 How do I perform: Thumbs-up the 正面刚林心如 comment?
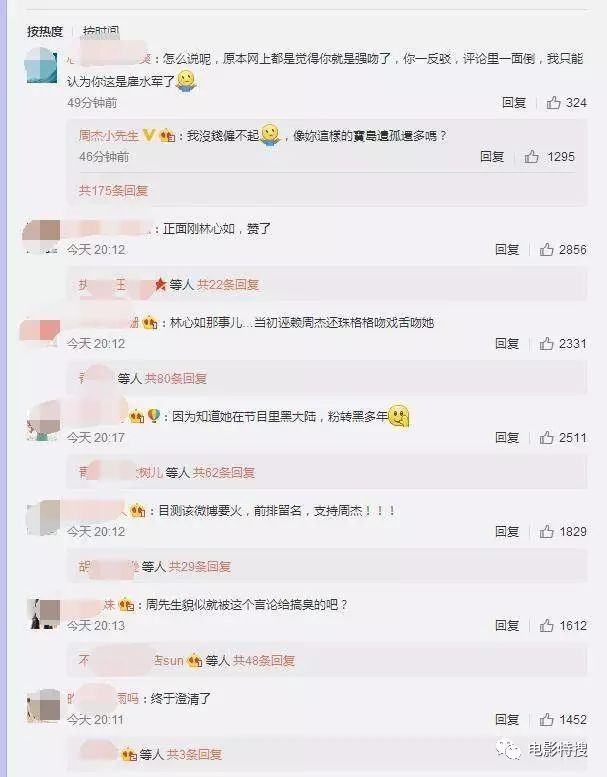(x=547, y=249)
